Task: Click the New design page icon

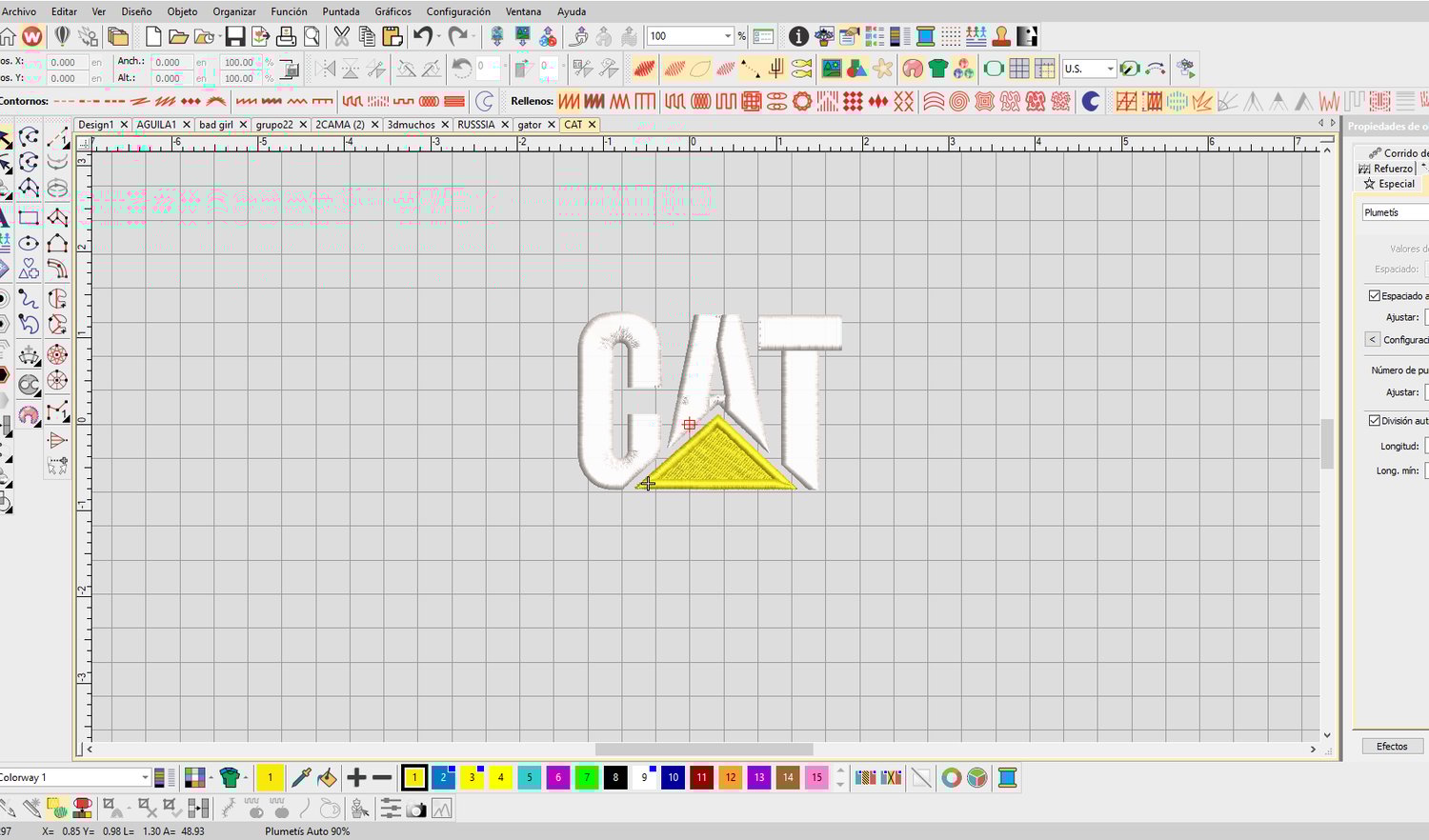Action: click(152, 37)
